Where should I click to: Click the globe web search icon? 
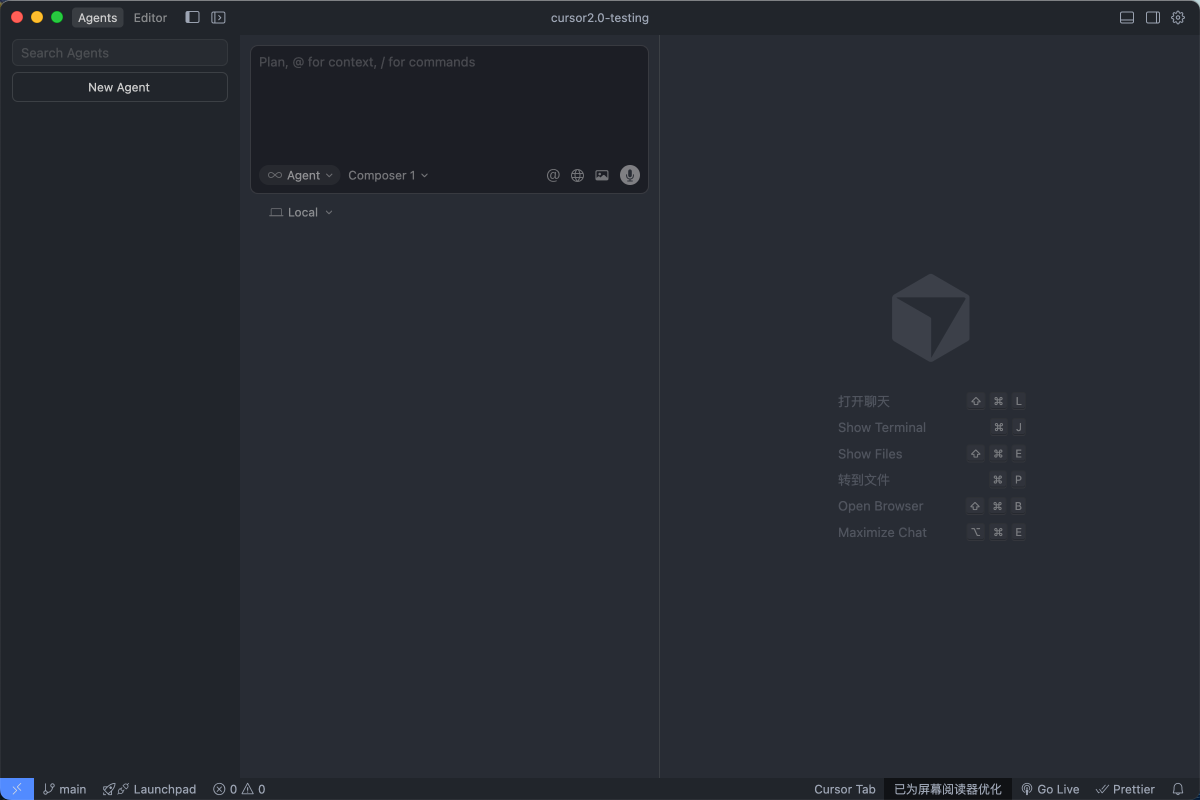(578, 175)
